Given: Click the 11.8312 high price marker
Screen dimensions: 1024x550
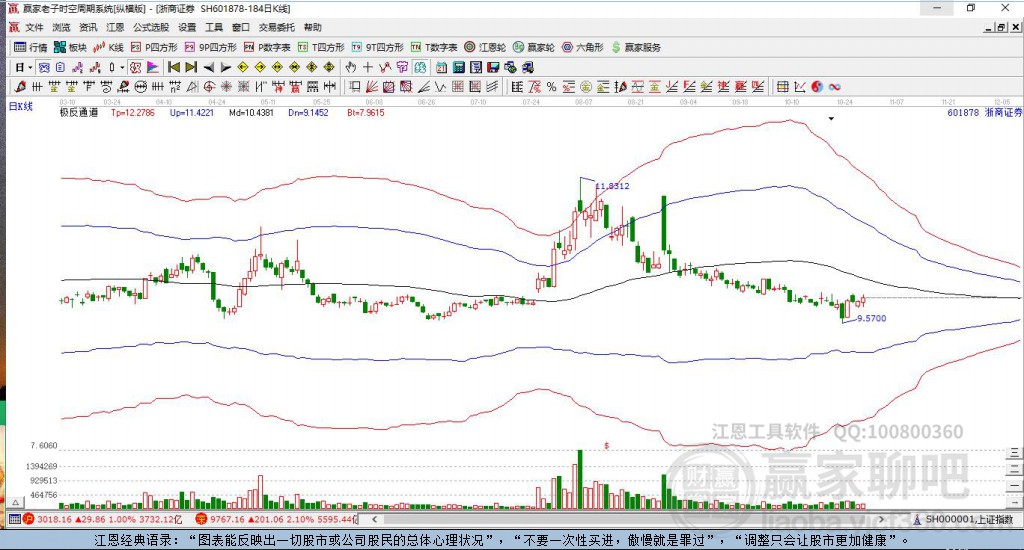Looking at the screenshot, I should [613, 186].
